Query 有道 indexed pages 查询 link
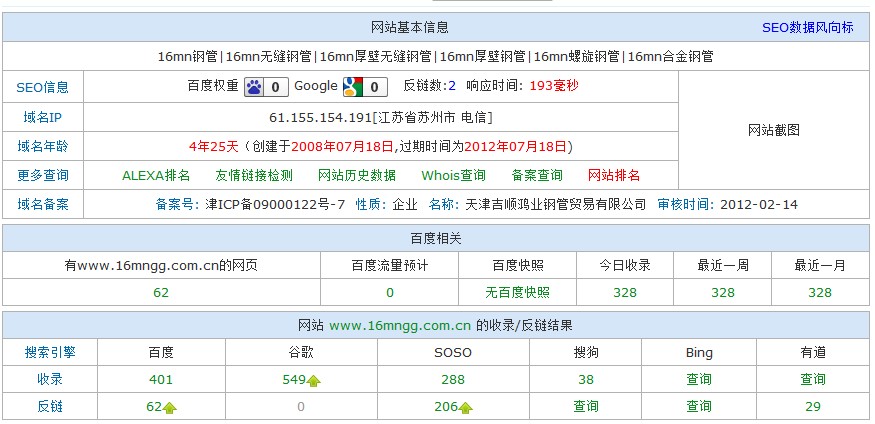Viewport: 875px width, 424px height. [813, 380]
